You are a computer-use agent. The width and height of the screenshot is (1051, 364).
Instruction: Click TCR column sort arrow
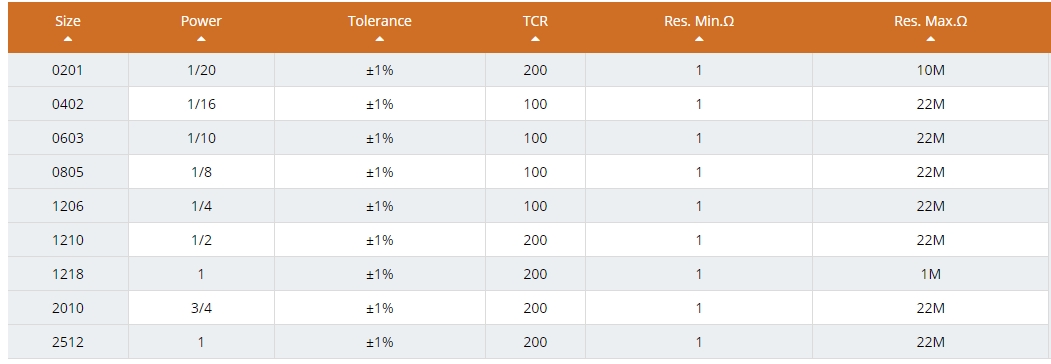[535, 39]
